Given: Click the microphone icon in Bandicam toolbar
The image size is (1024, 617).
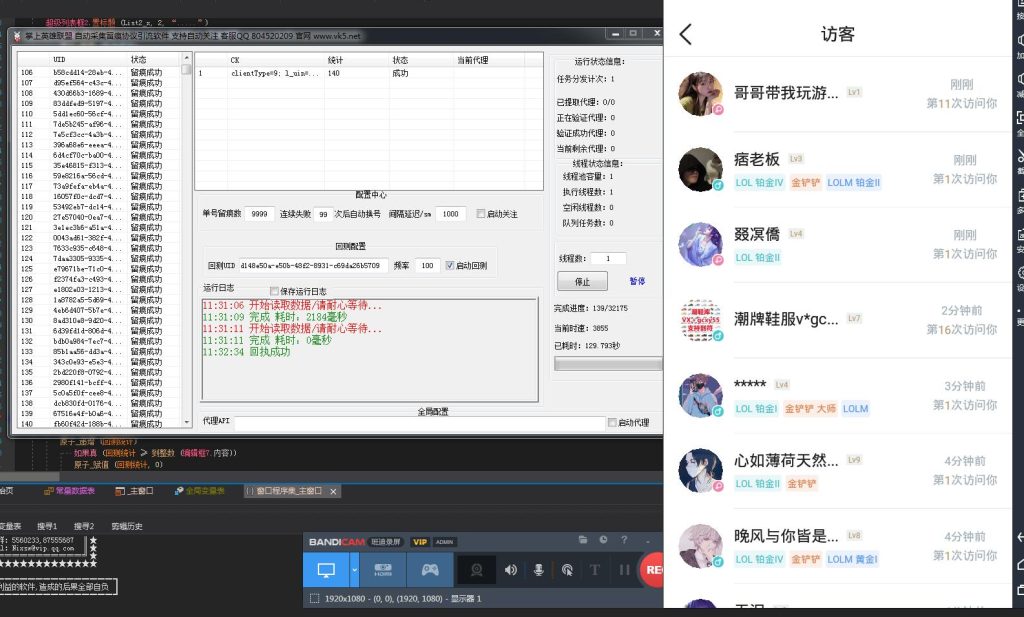Looking at the screenshot, I should [x=538, y=570].
